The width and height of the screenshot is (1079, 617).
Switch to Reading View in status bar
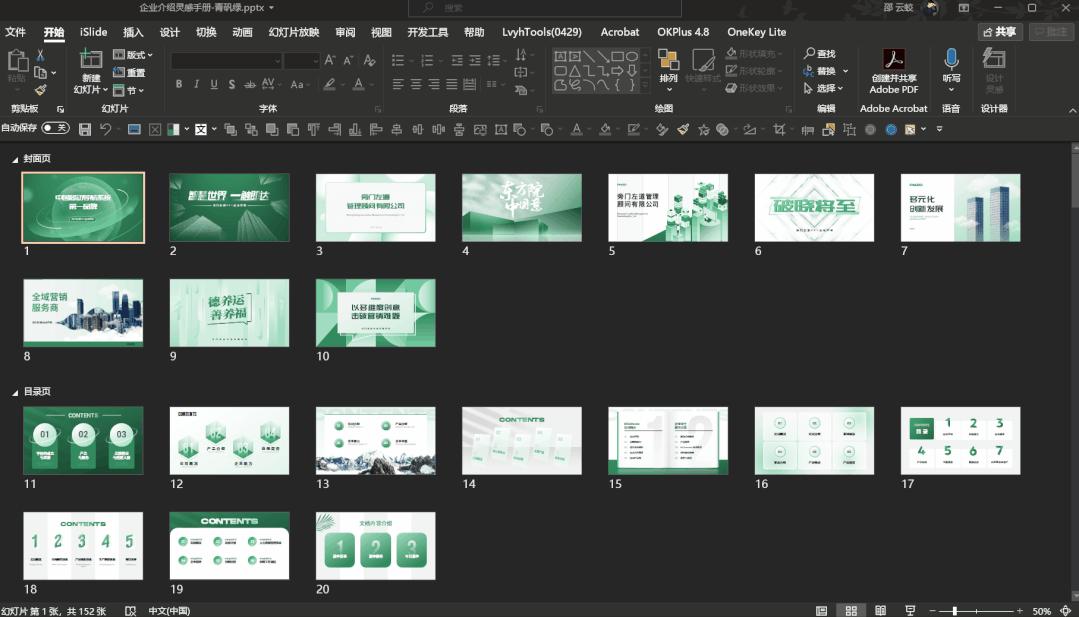tap(881, 610)
